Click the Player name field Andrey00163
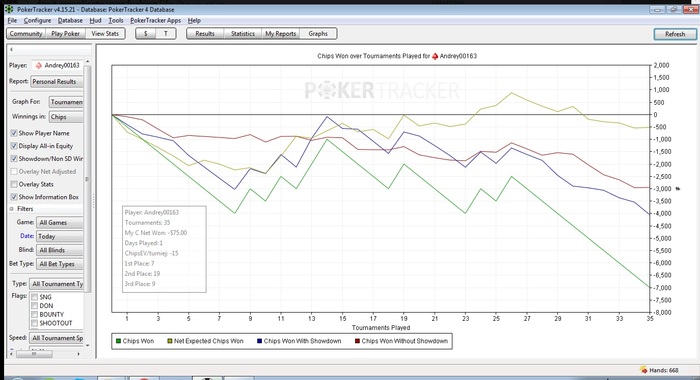700x380 pixels. point(58,65)
